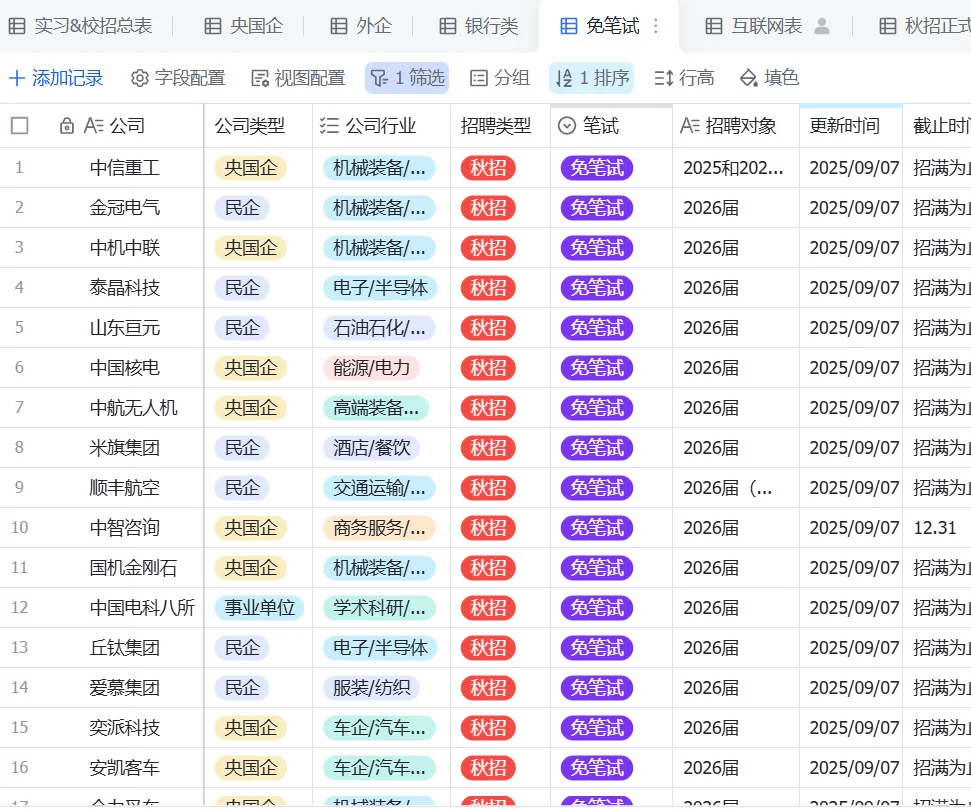Switch to the 银行类 tab
The image size is (971, 811).
click(479, 26)
